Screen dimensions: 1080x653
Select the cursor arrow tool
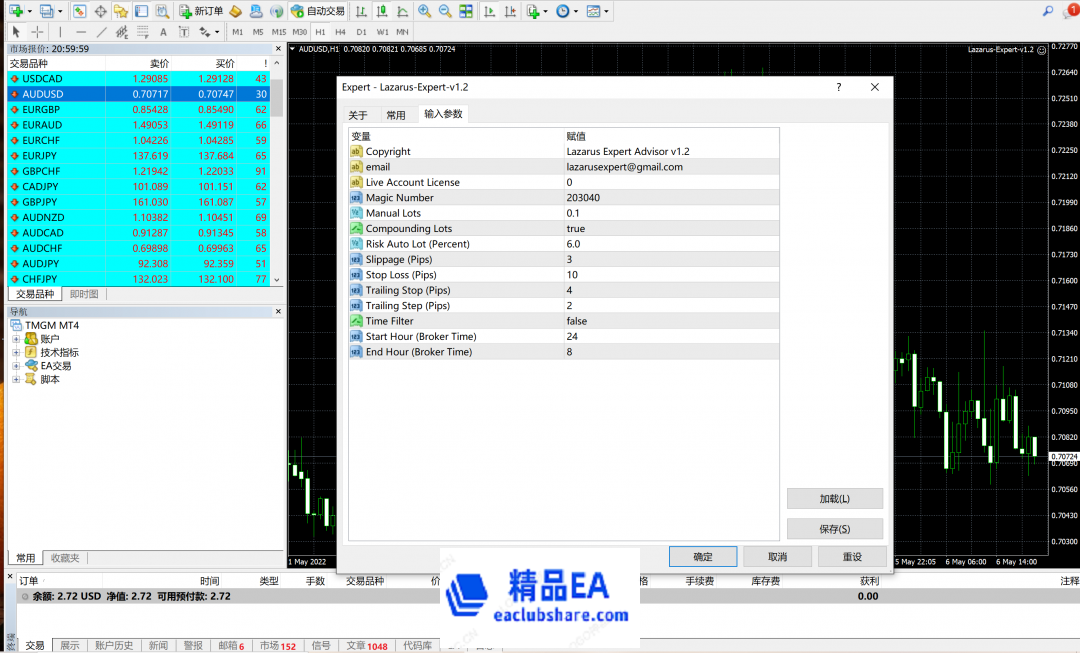[x=16, y=32]
